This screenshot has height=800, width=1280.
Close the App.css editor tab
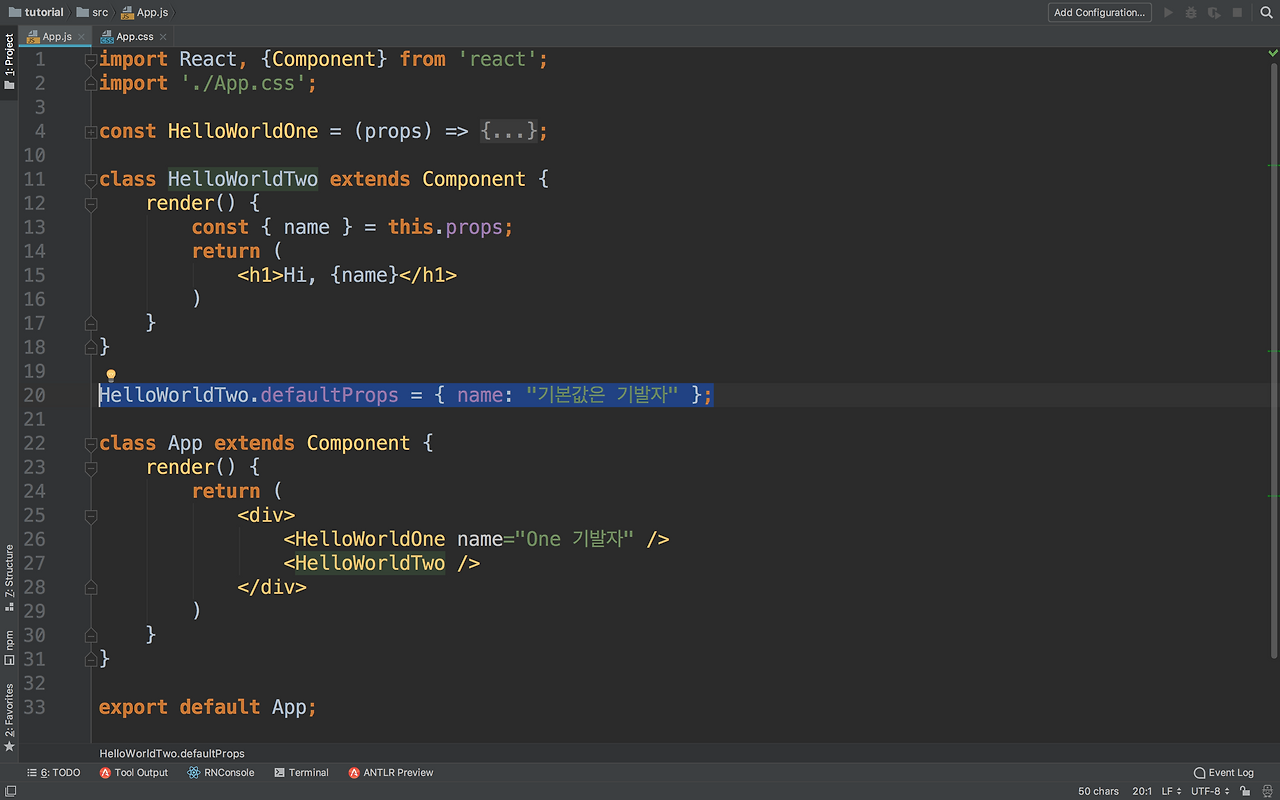[163, 37]
